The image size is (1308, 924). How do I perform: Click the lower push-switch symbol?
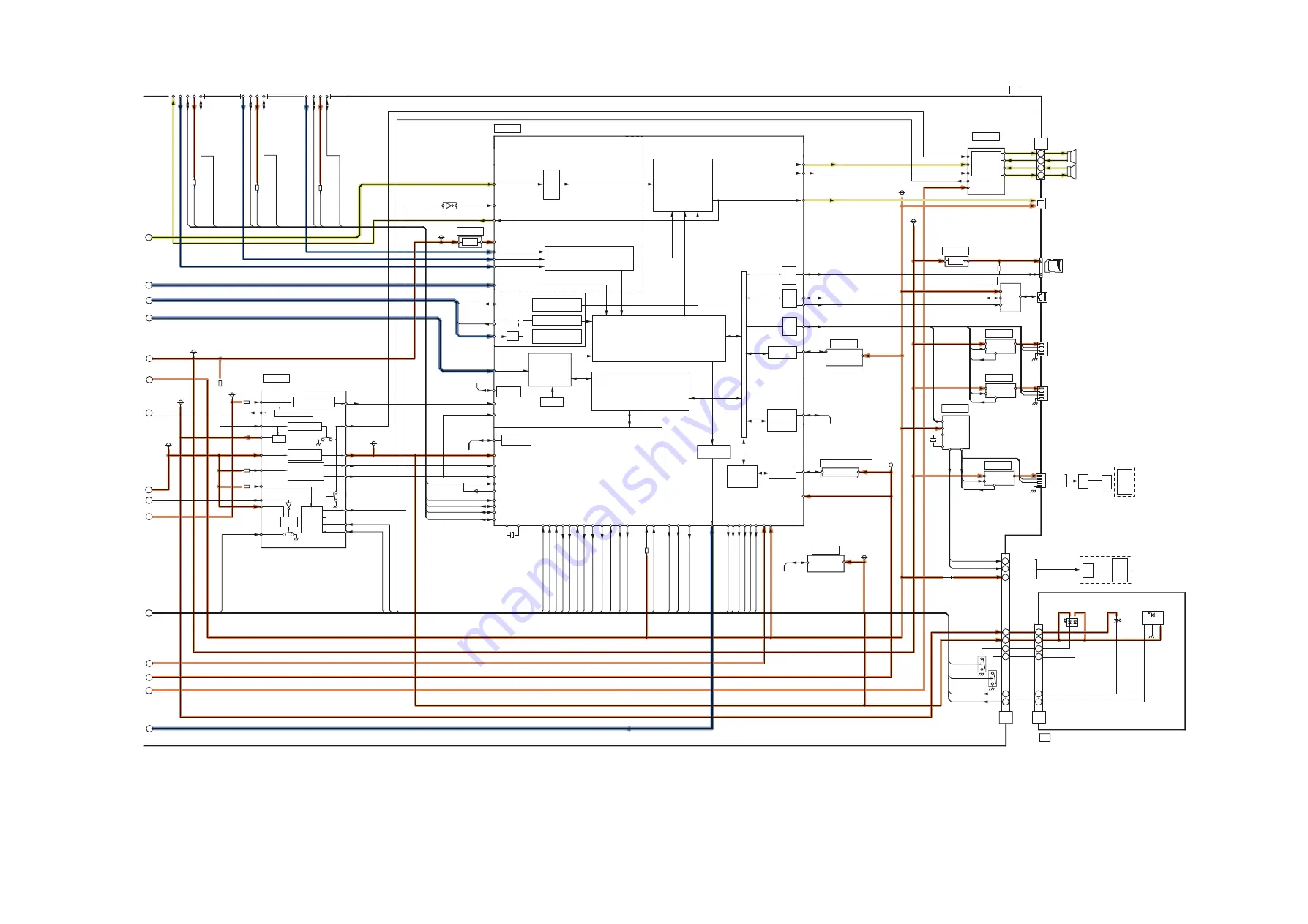(x=992, y=677)
